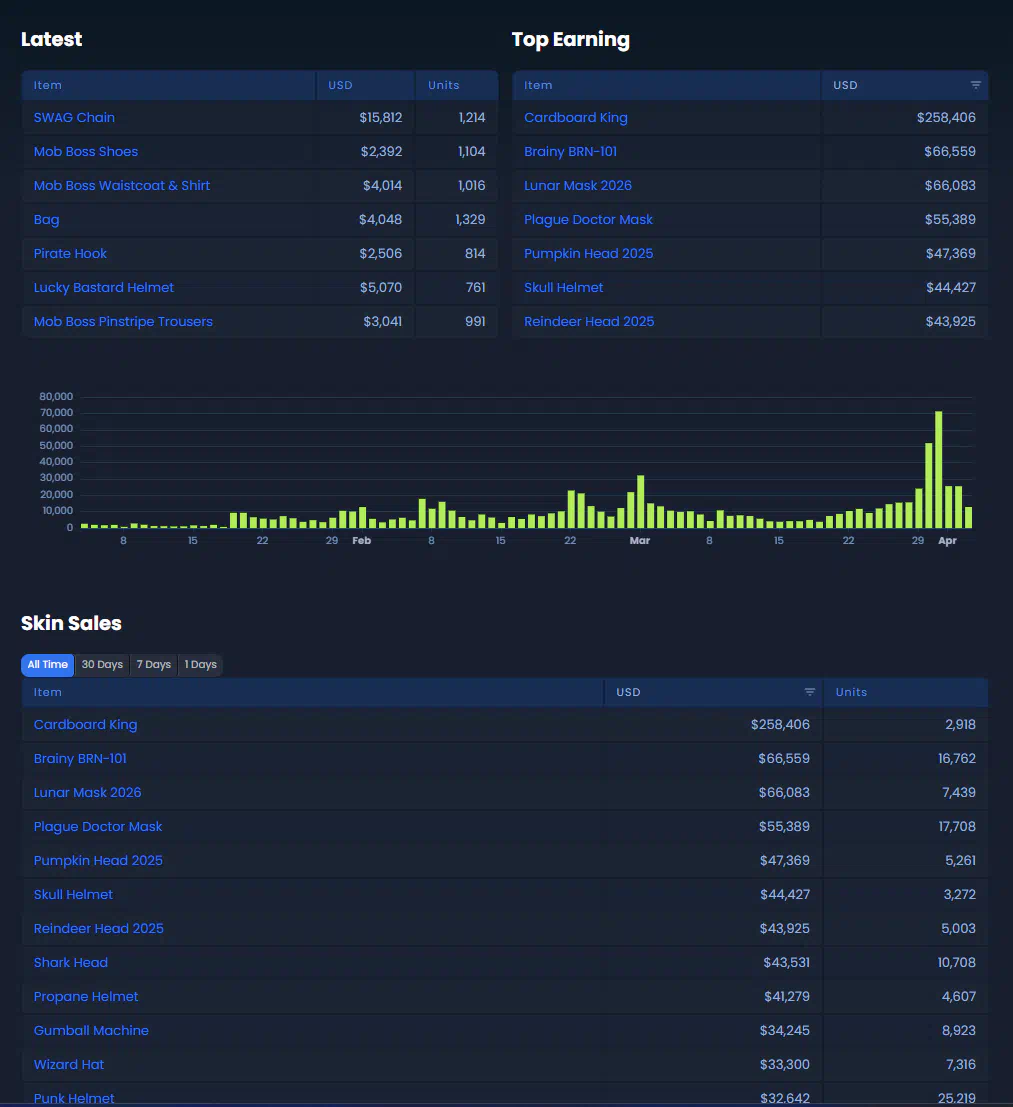
Task: Open the Gumball Machine item
Action: [91, 1031]
